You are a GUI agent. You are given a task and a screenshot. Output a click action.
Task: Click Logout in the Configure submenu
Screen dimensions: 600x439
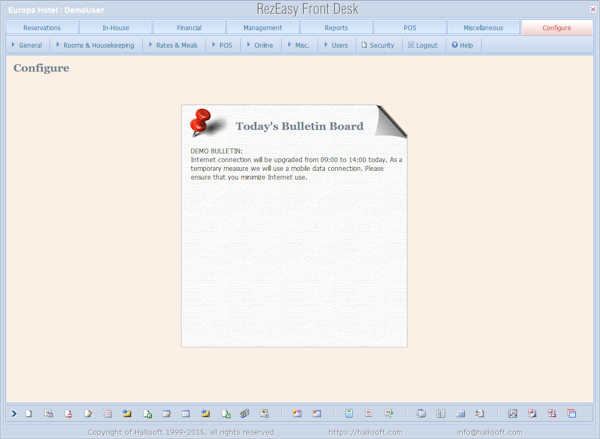coord(423,45)
